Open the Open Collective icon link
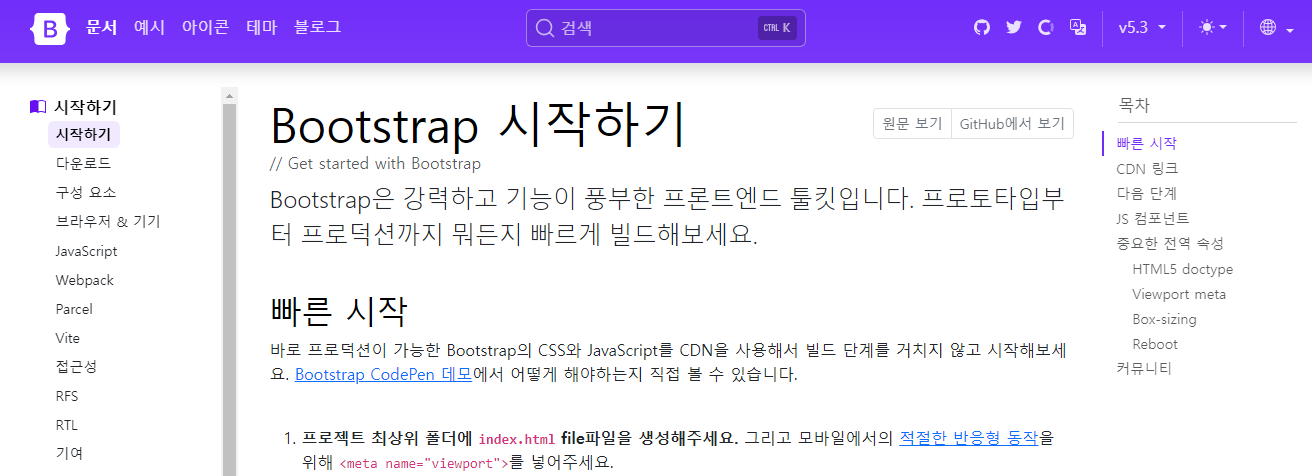The image size is (1312, 476). [1046, 27]
